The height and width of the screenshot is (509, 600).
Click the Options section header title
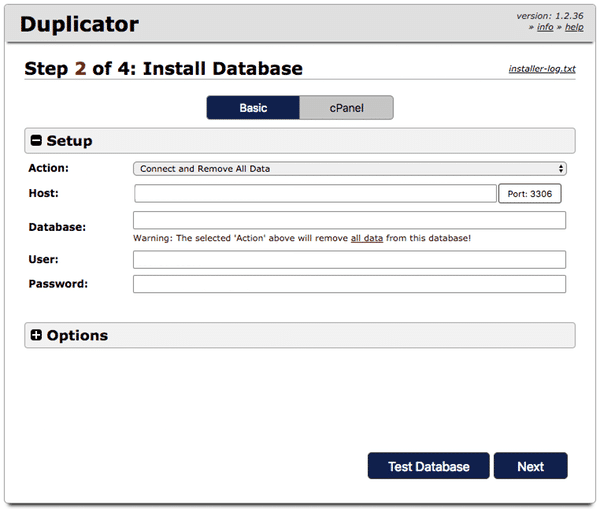tap(77, 335)
